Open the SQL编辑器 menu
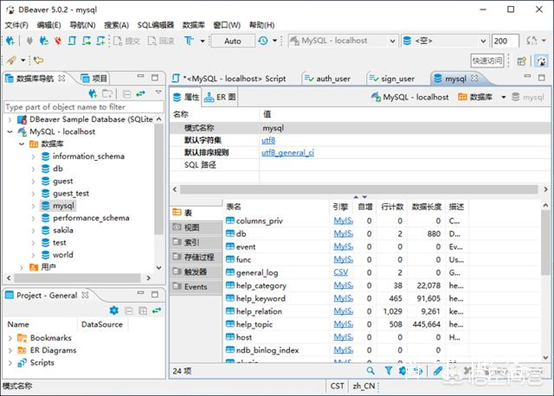 [155, 25]
